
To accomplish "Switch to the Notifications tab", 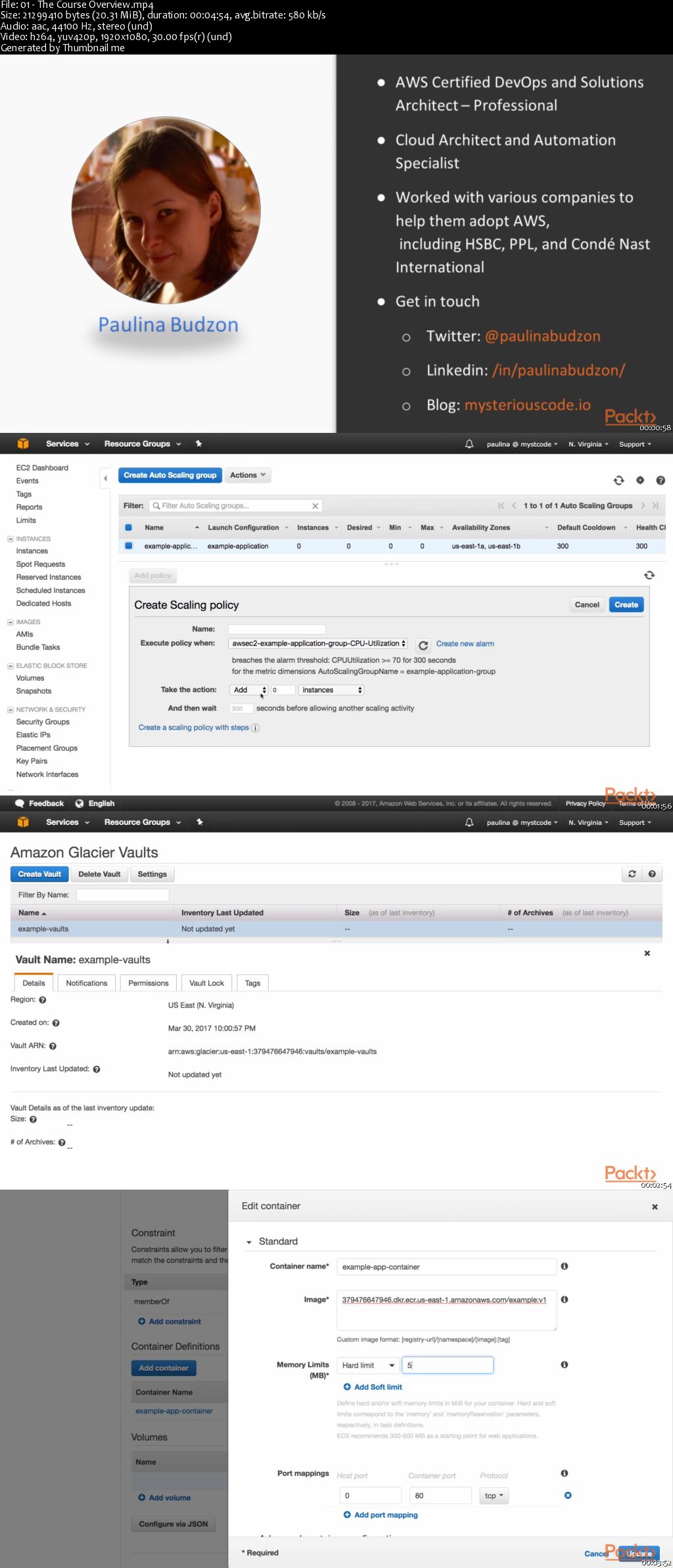I will (x=87, y=983).
